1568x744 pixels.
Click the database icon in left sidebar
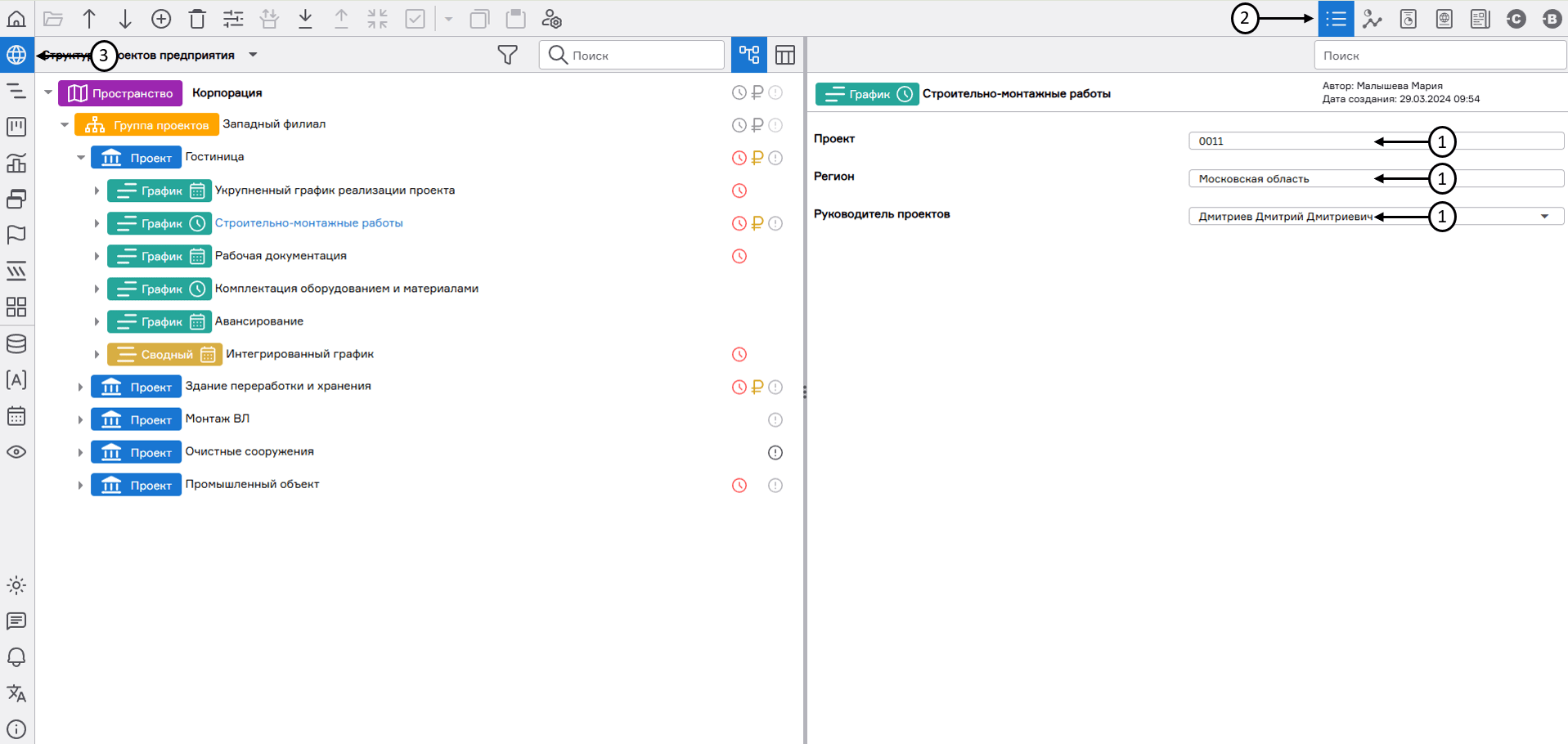click(16, 344)
